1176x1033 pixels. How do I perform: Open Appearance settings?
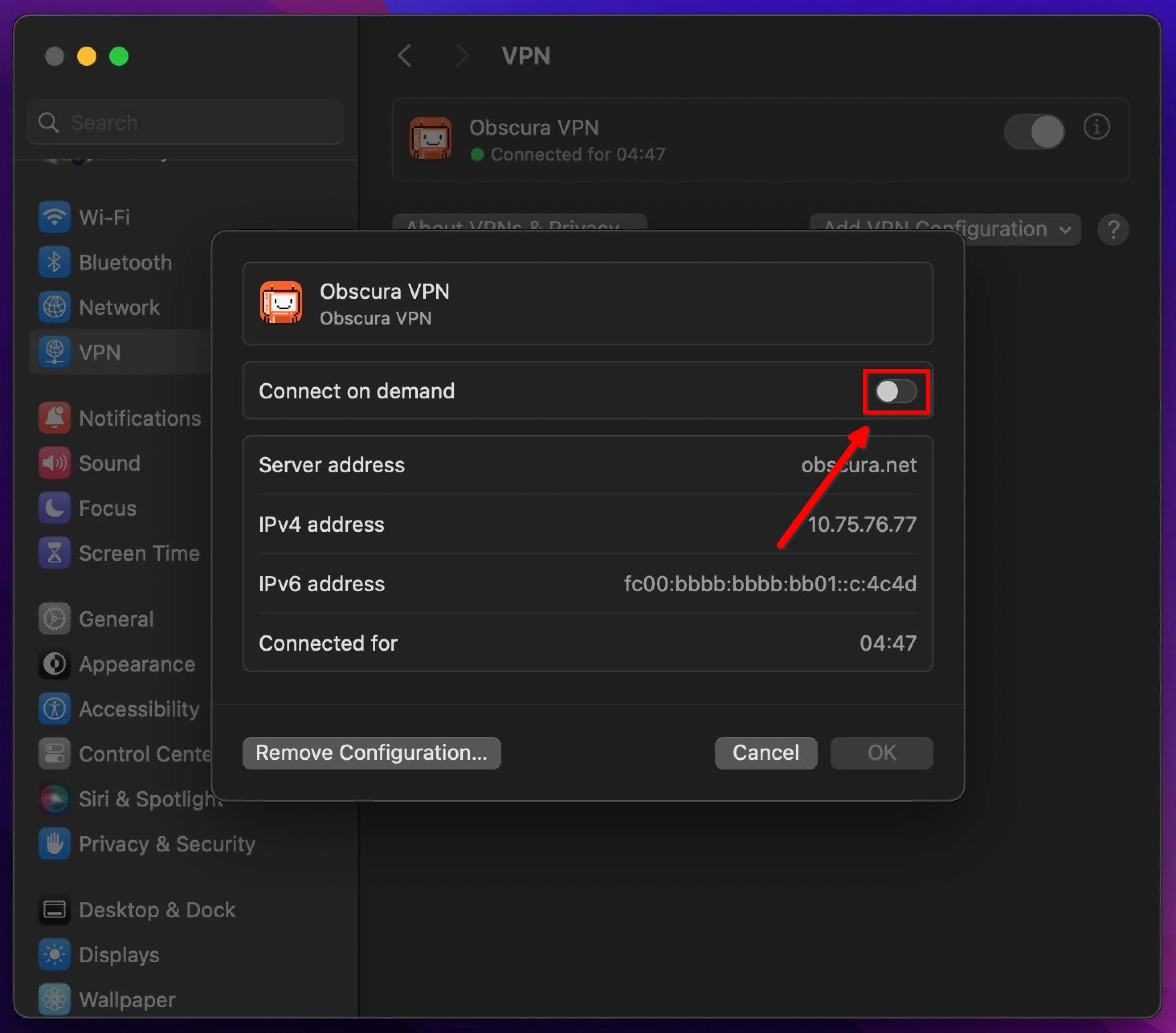click(136, 664)
